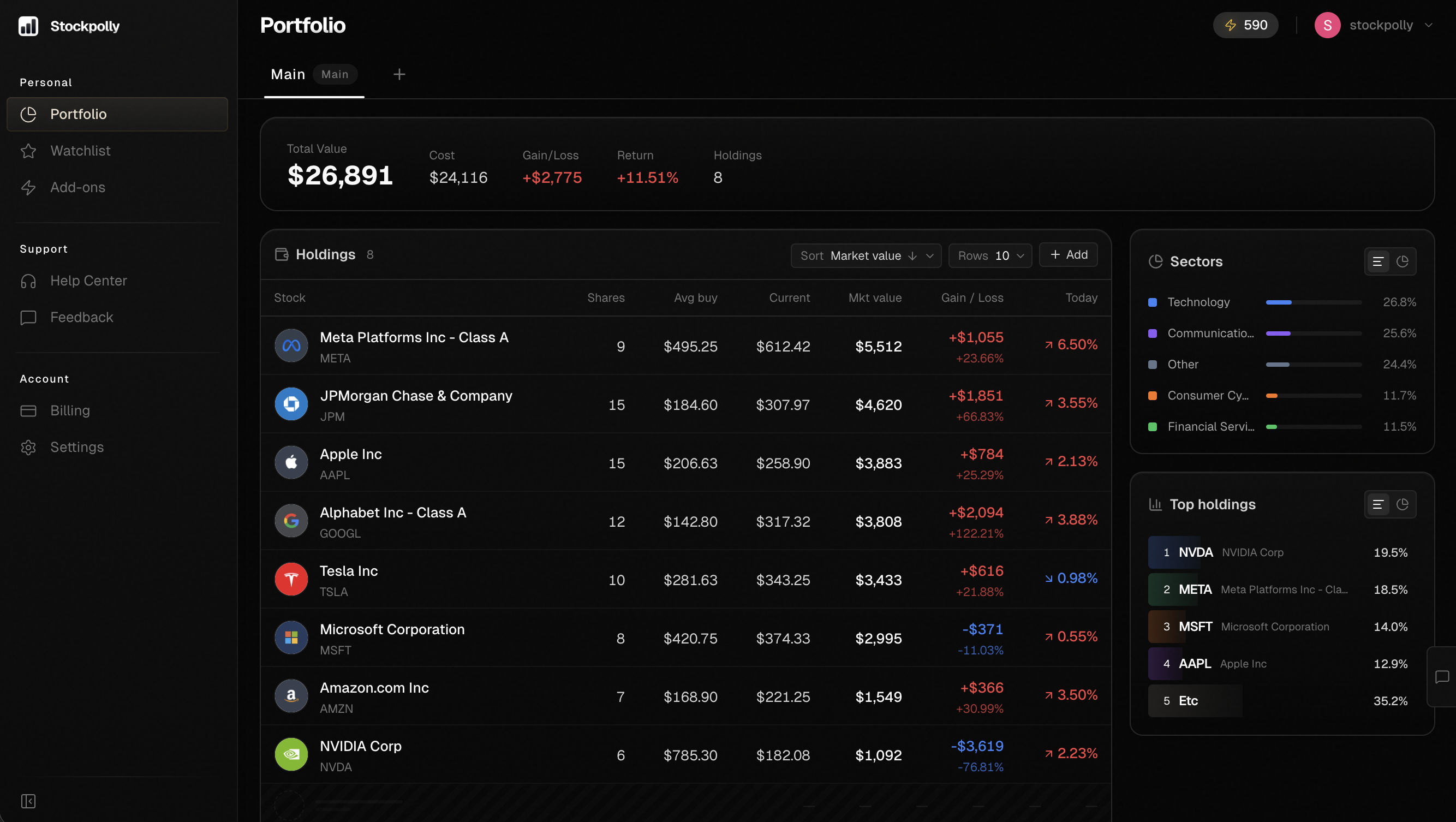Open Watchlist in the sidebar
The image size is (1456, 822).
point(80,151)
